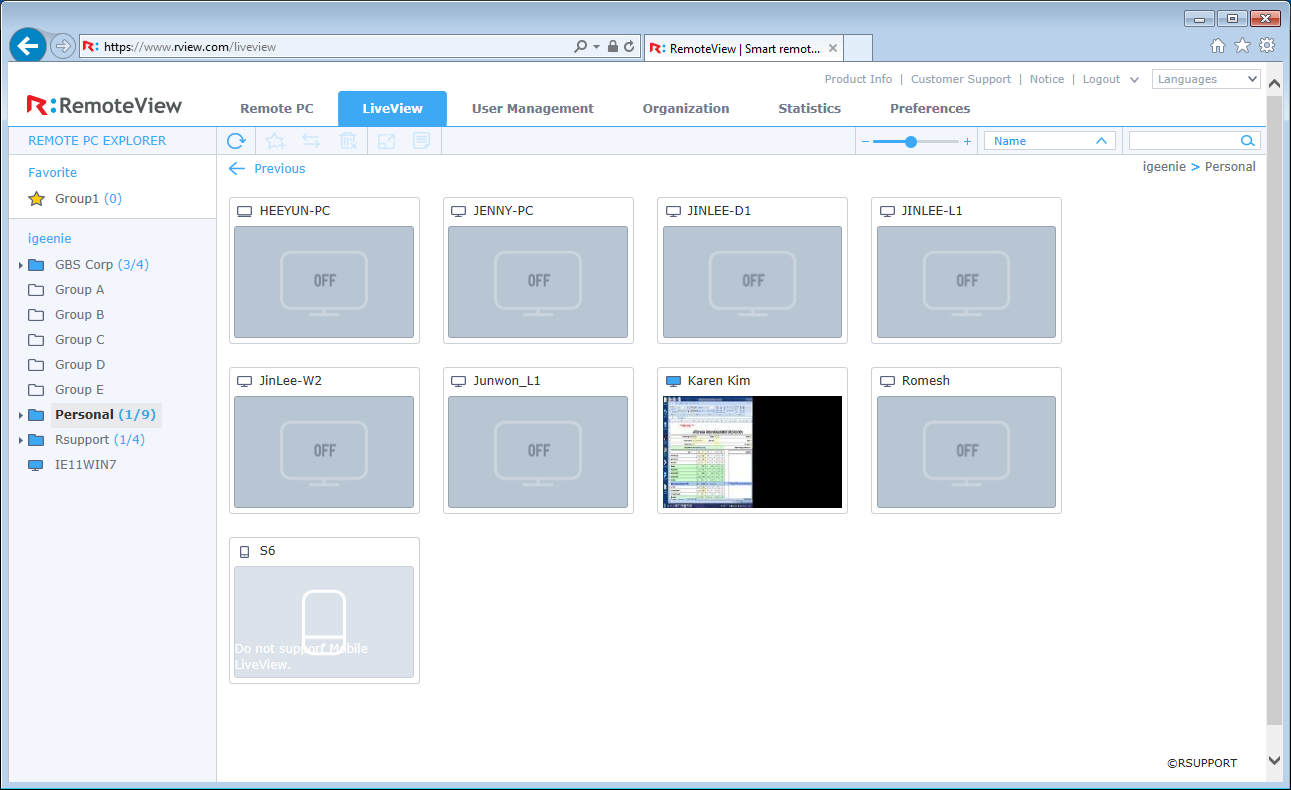Click the browser forward arrow button
The image size is (1291, 790).
[63, 46]
